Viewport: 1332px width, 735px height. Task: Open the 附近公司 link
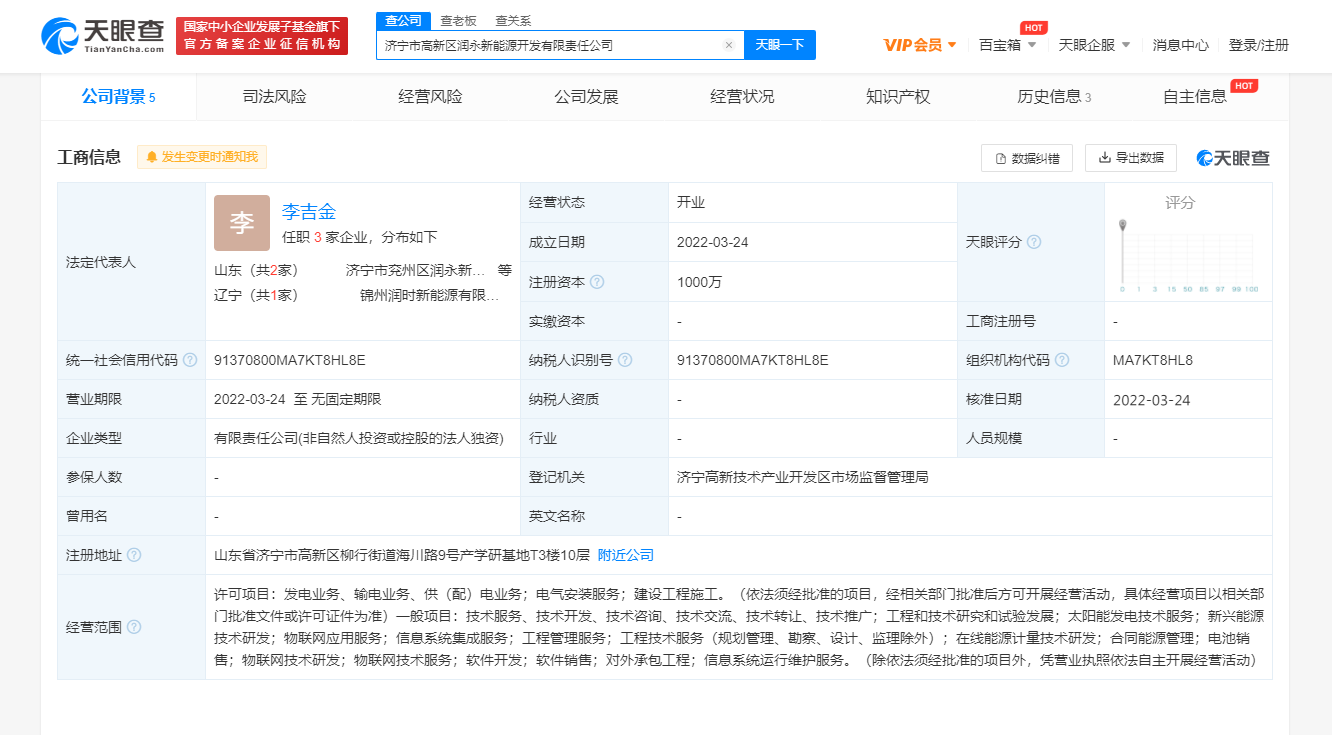click(x=626, y=555)
